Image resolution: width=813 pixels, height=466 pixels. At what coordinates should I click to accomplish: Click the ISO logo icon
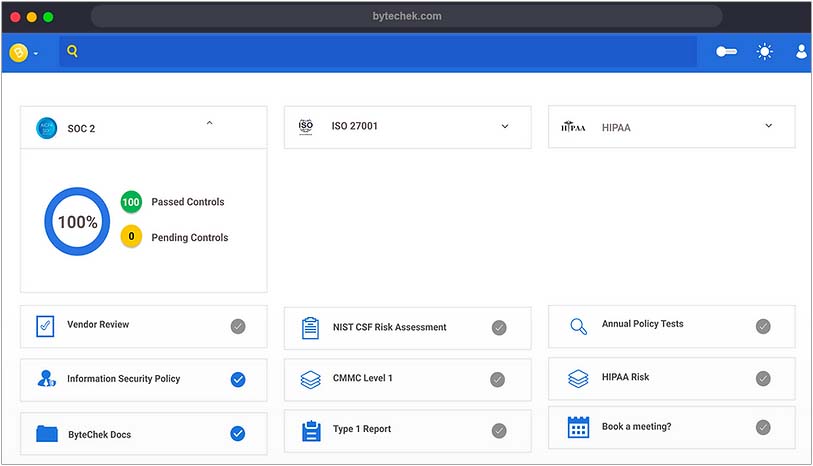point(306,126)
